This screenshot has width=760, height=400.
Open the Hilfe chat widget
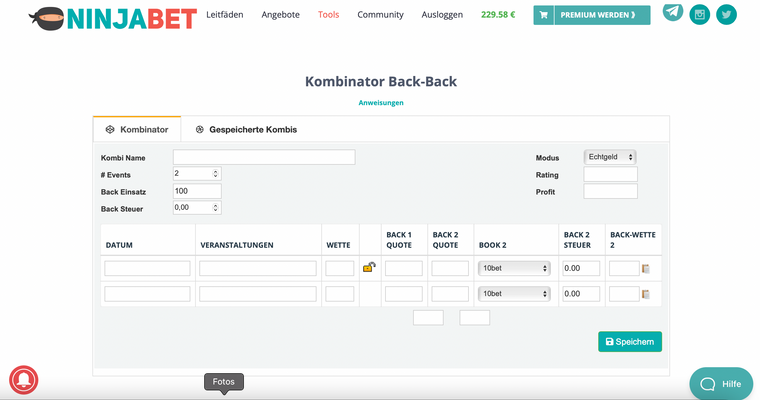(720, 384)
